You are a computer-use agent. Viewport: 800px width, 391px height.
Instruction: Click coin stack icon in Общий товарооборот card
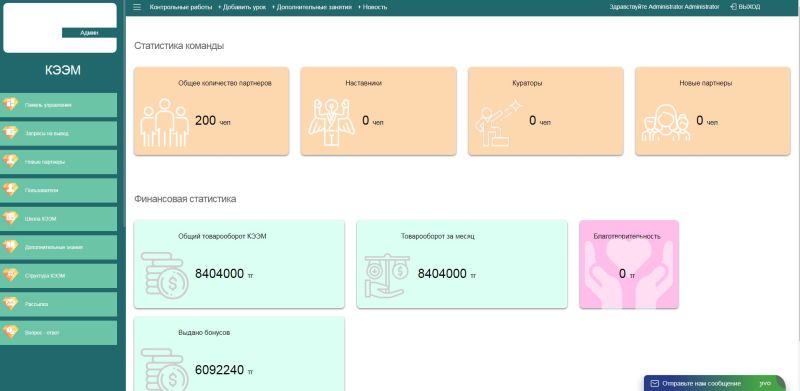coord(164,276)
